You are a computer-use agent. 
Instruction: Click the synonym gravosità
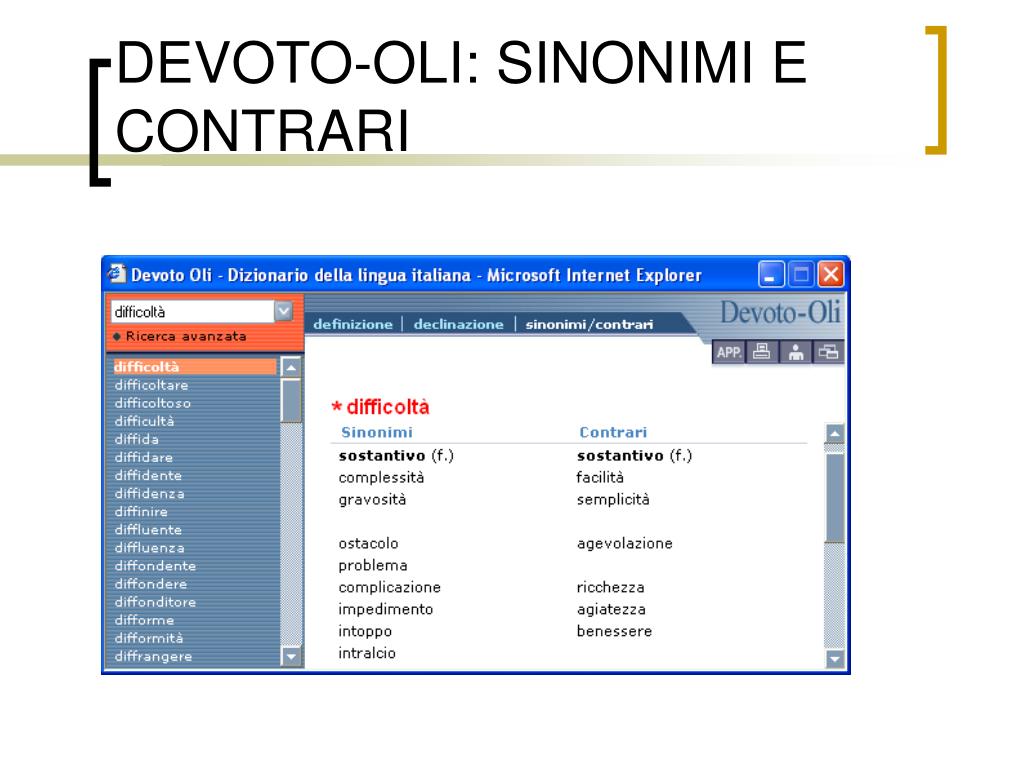click(372, 500)
